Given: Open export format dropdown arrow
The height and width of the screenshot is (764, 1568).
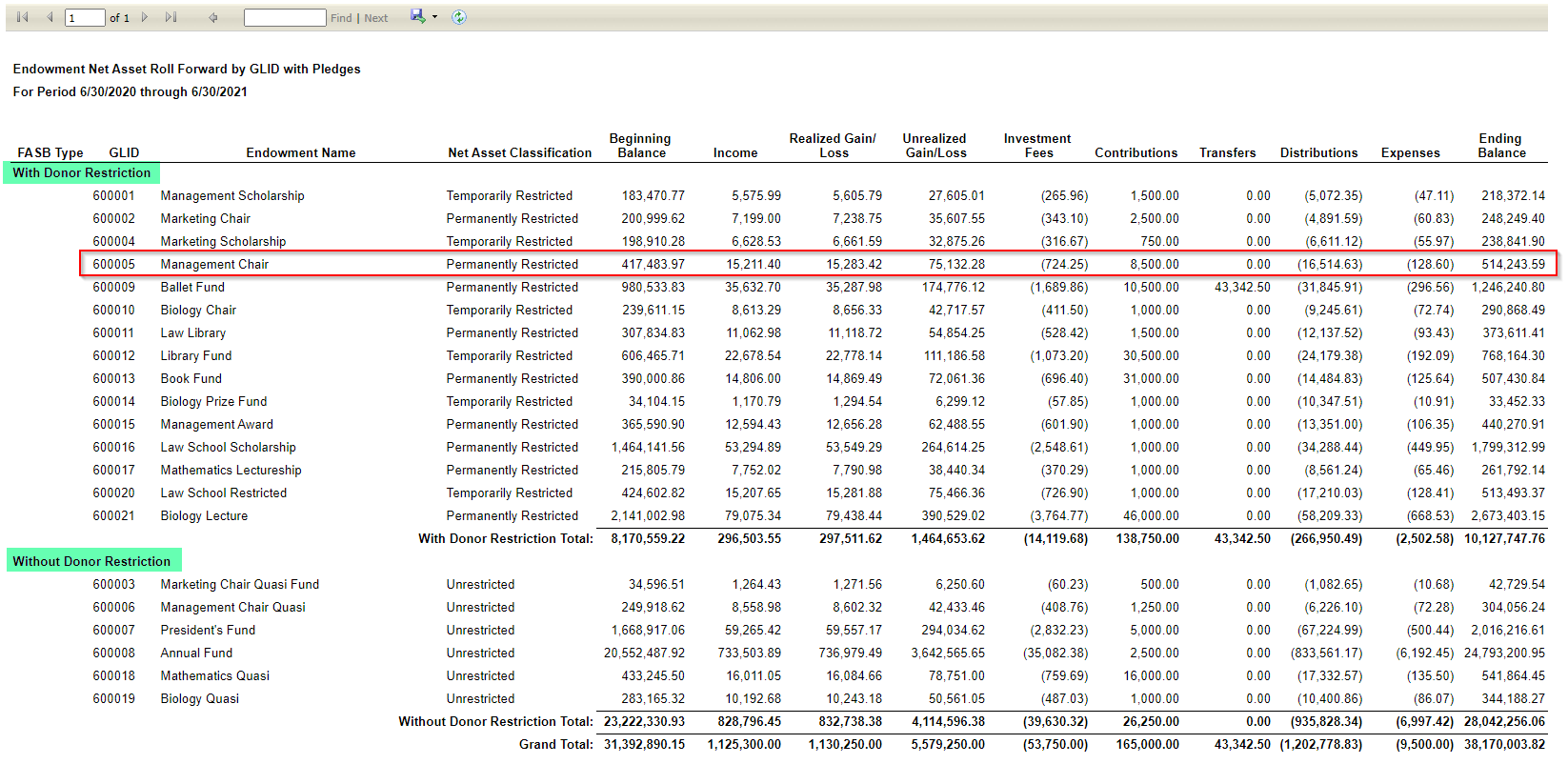Looking at the screenshot, I should pyautogui.click(x=434, y=17).
